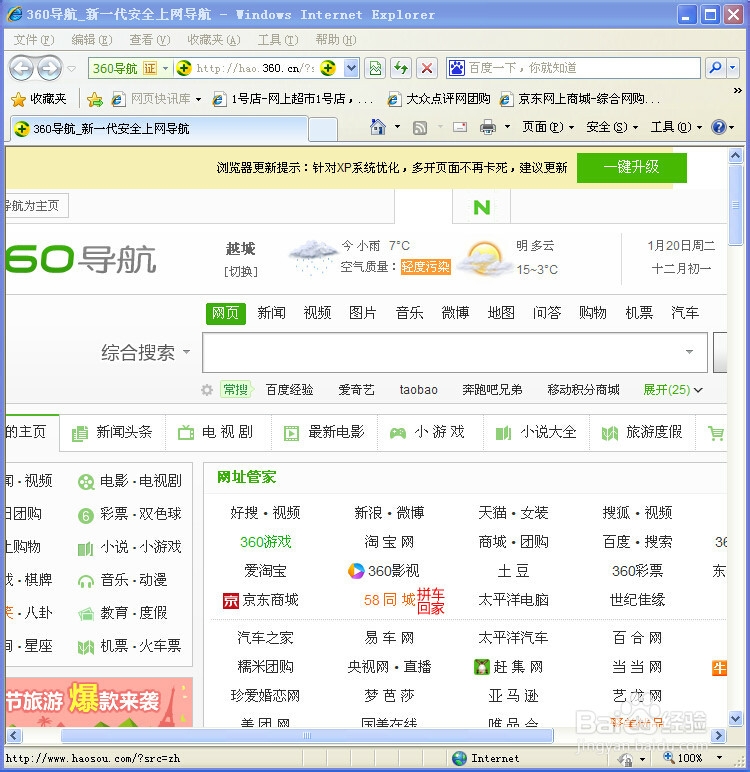Open dropdown arrow inside main search box
Screen dimensions: 750x772
pyautogui.click(x=689, y=352)
